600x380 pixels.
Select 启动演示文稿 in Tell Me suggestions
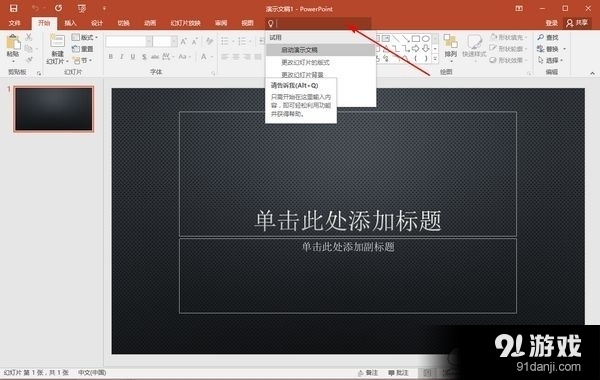tap(320, 50)
